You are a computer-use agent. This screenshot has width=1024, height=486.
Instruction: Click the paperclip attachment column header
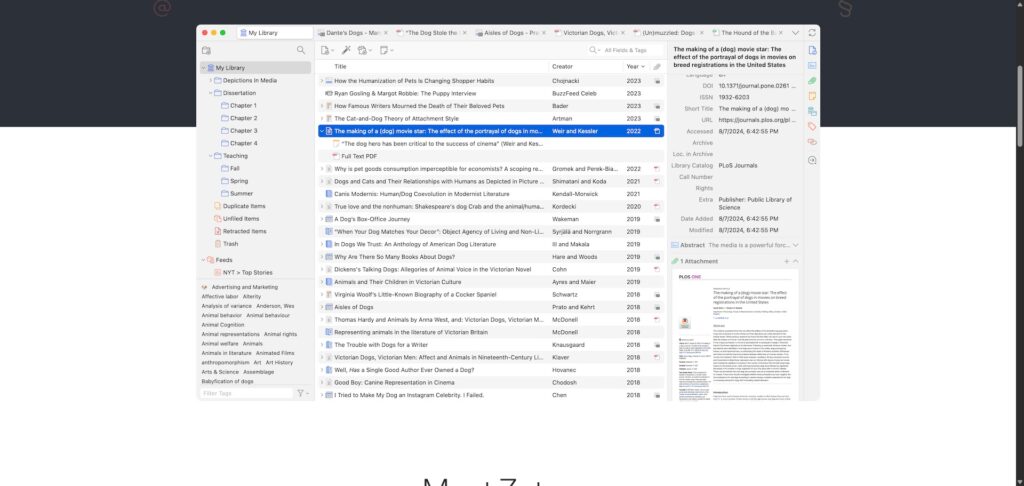coord(657,67)
